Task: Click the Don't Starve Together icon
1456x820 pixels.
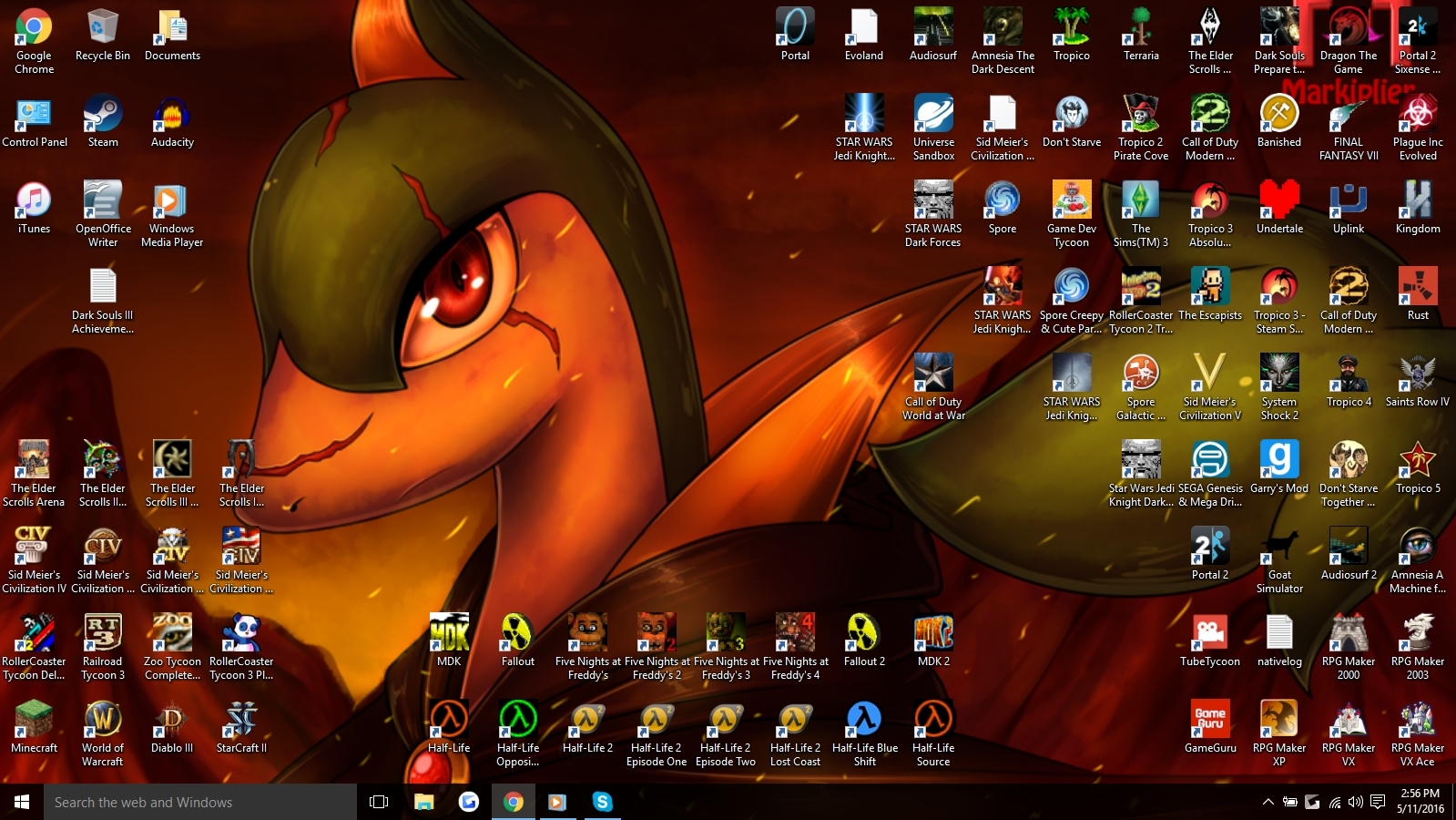Action: 1349,475
